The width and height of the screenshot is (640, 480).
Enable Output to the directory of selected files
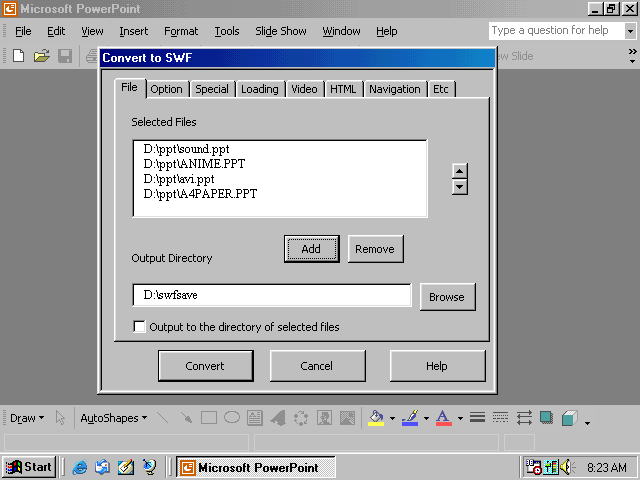[x=139, y=327]
